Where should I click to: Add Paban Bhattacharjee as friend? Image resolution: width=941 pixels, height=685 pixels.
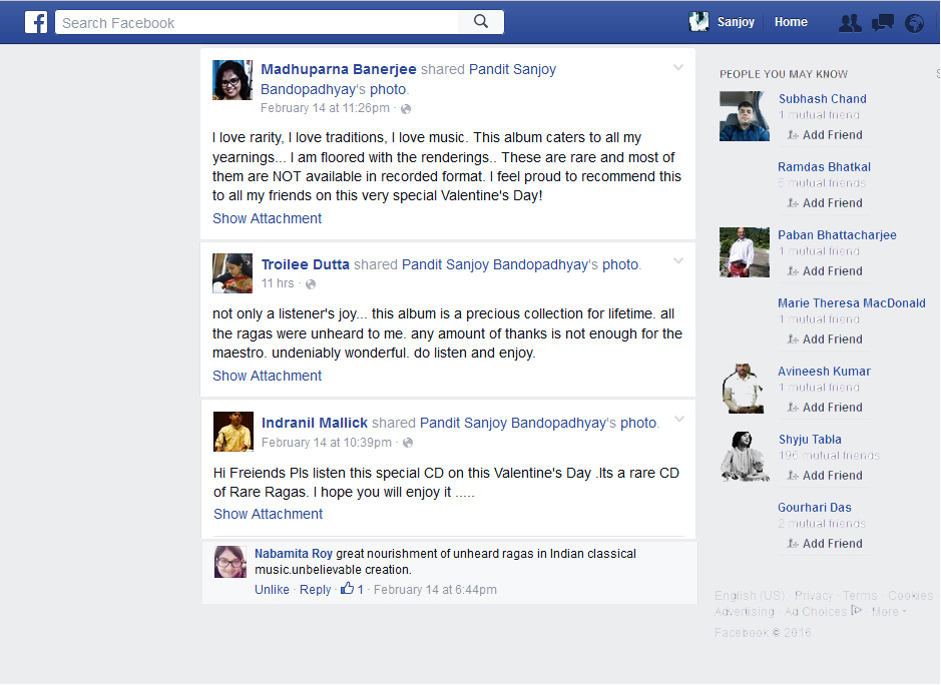coord(825,271)
